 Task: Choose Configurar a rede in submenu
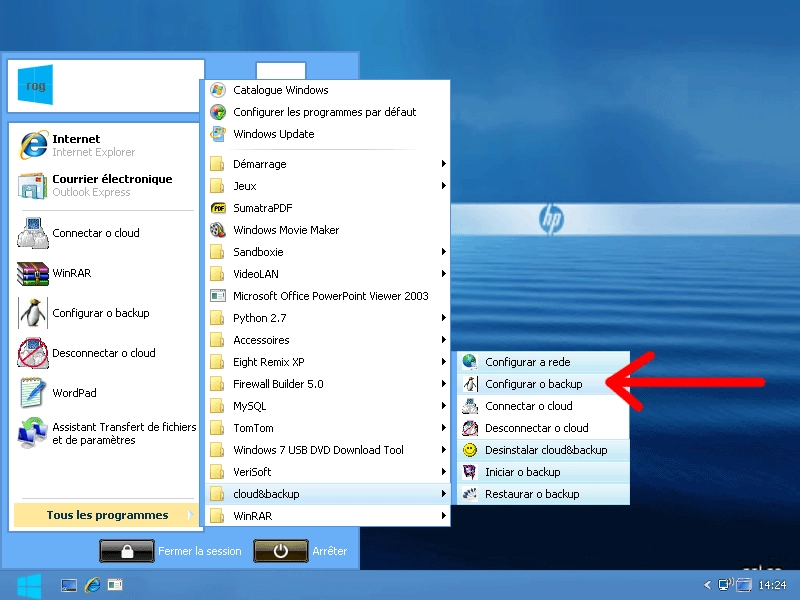click(543, 362)
